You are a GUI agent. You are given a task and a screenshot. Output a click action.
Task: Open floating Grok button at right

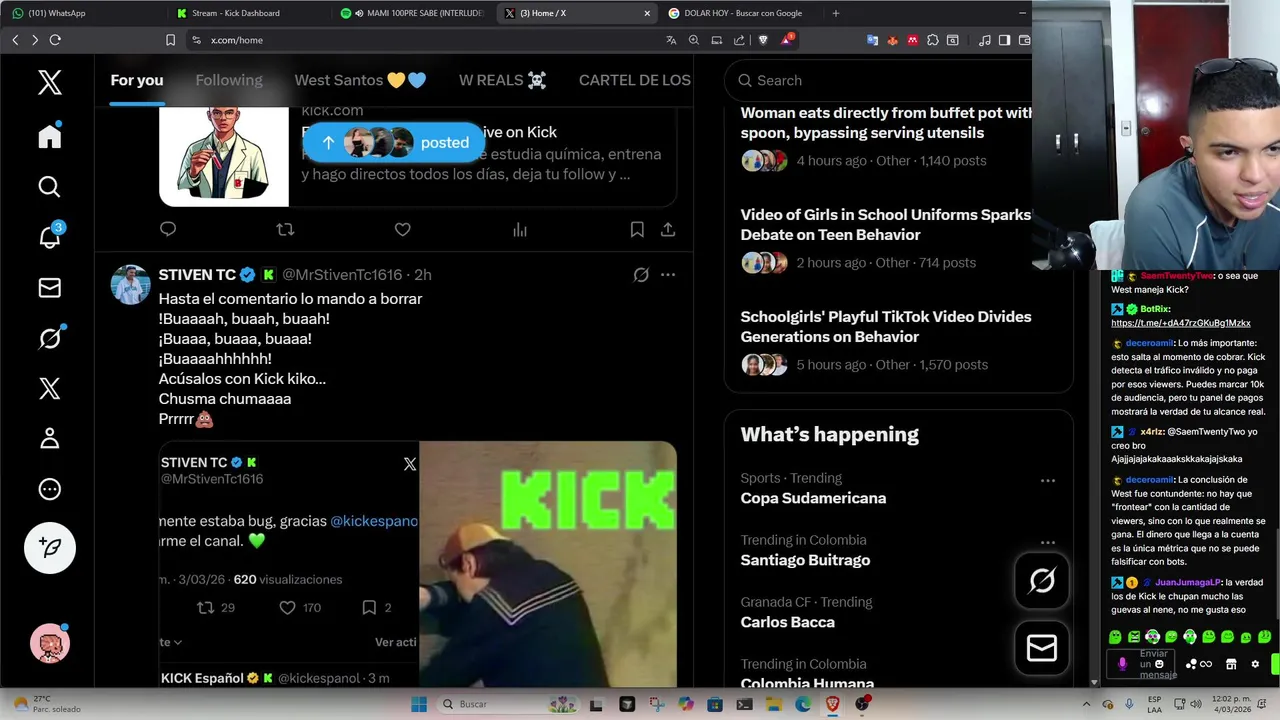1042,581
